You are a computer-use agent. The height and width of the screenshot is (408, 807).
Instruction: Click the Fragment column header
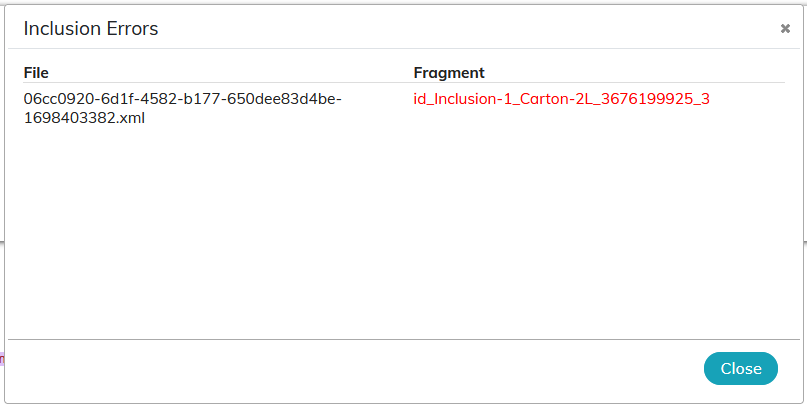coord(449,73)
